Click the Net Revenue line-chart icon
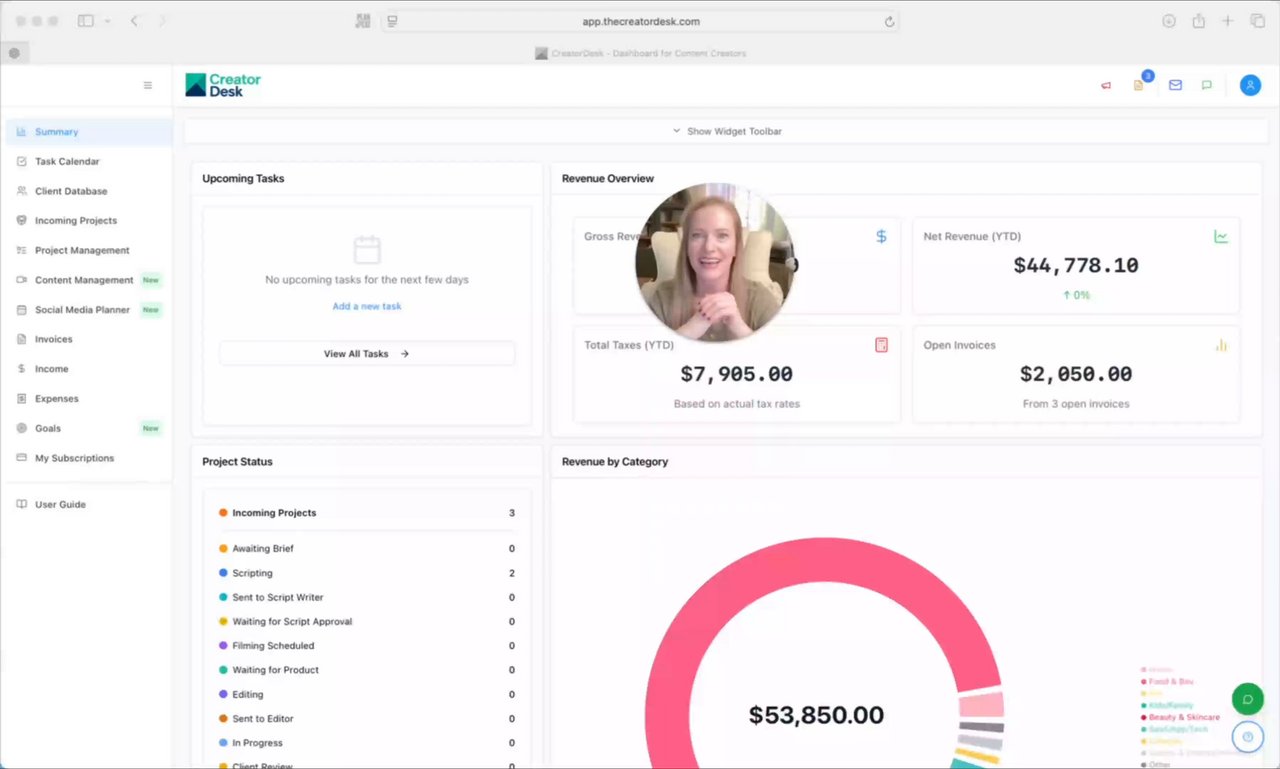 (x=1221, y=237)
